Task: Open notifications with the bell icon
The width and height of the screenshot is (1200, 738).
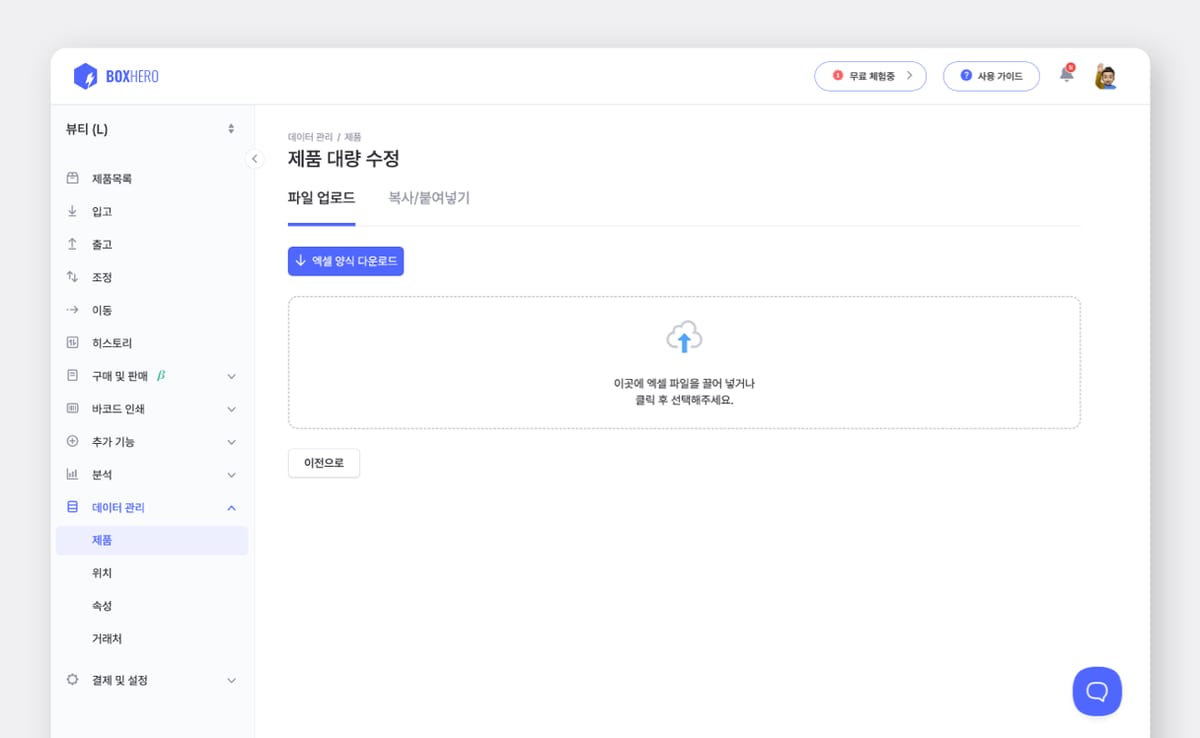Action: [1066, 75]
